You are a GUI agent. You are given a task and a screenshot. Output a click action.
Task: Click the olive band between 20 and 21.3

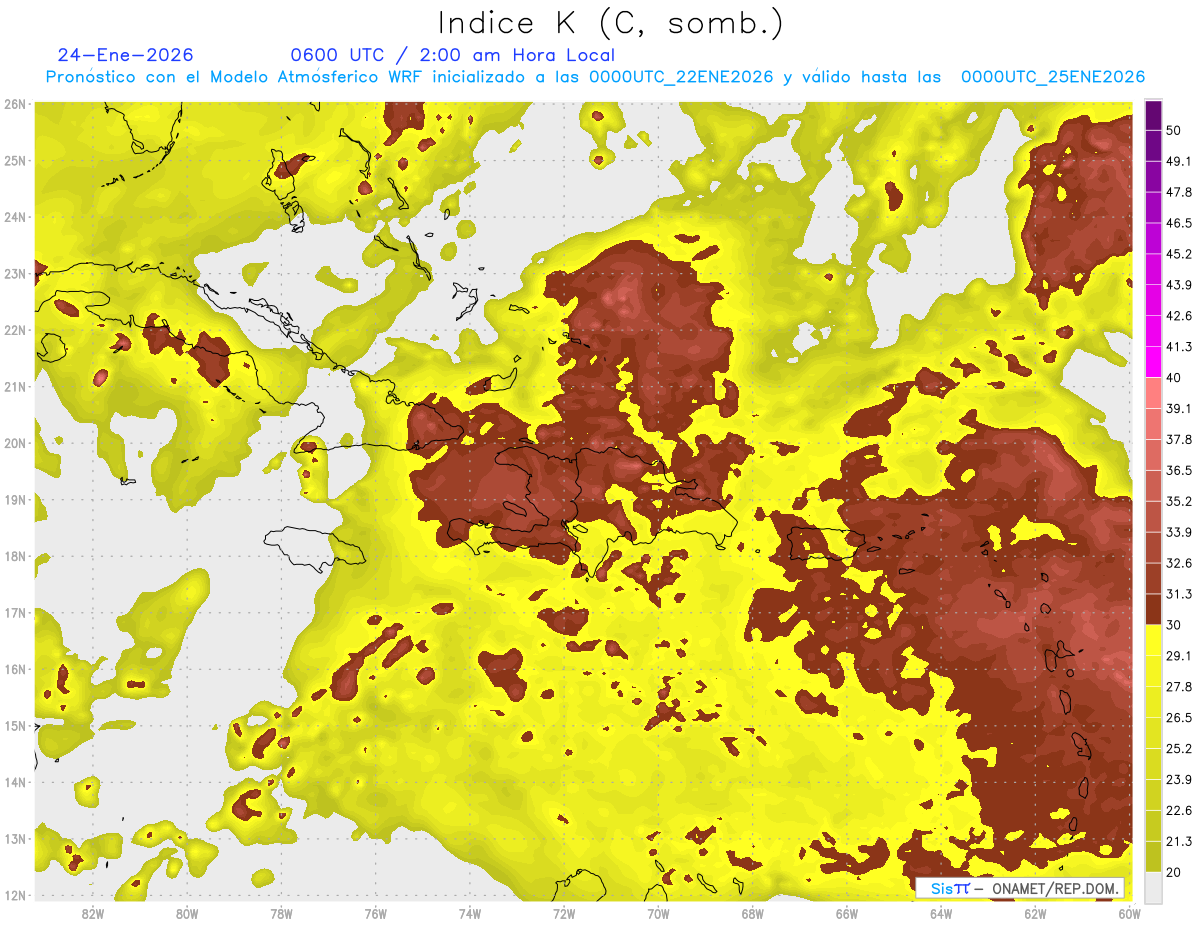point(1154,856)
